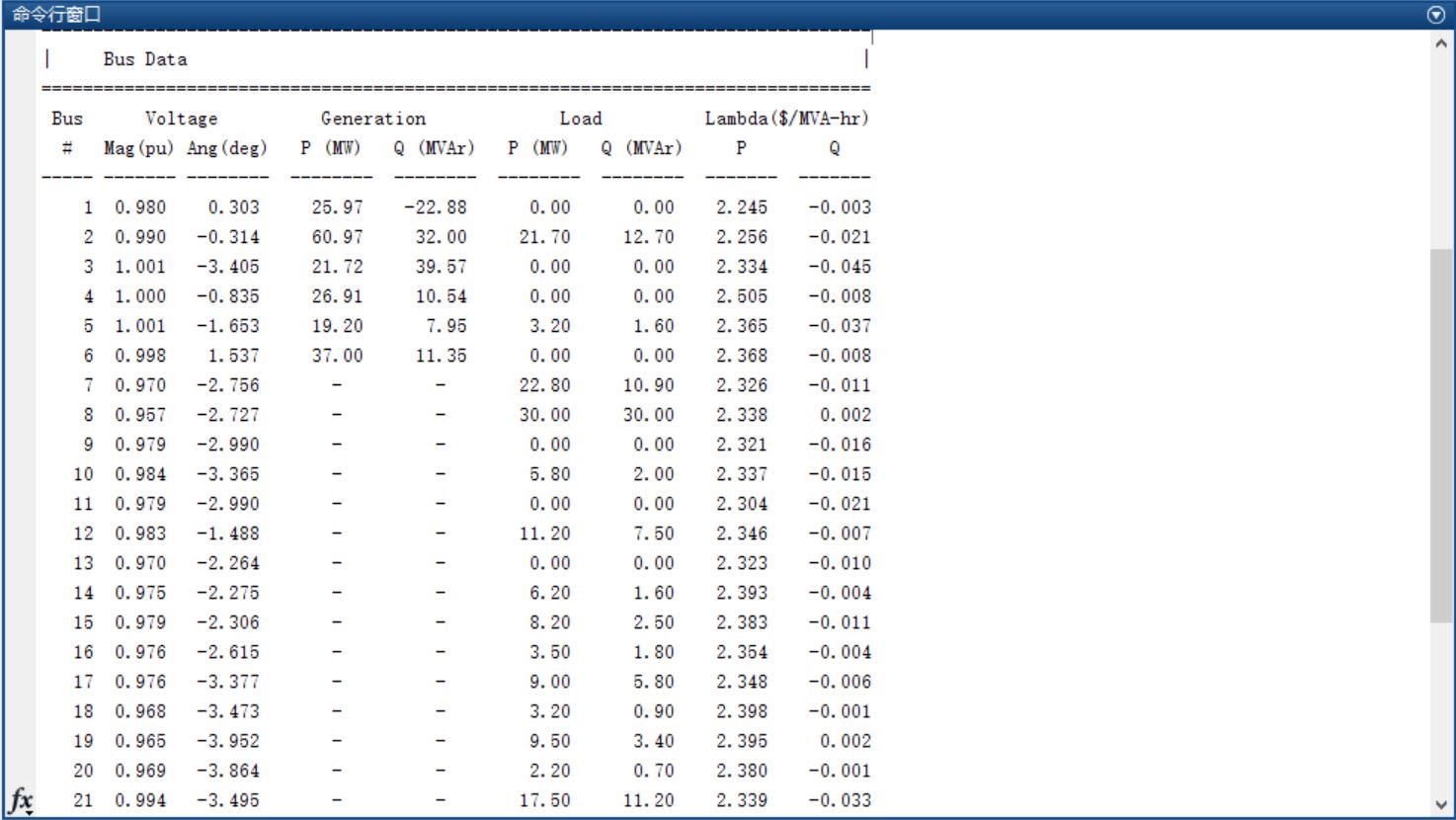Click bus 4 lambda P value 2.505

(x=742, y=296)
